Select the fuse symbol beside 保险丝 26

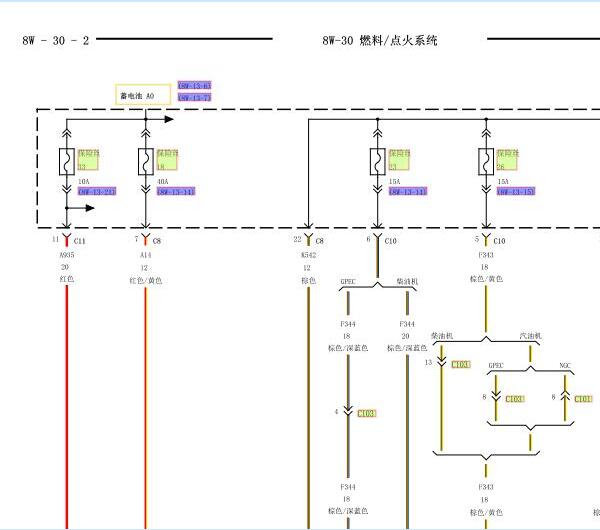click(x=486, y=162)
